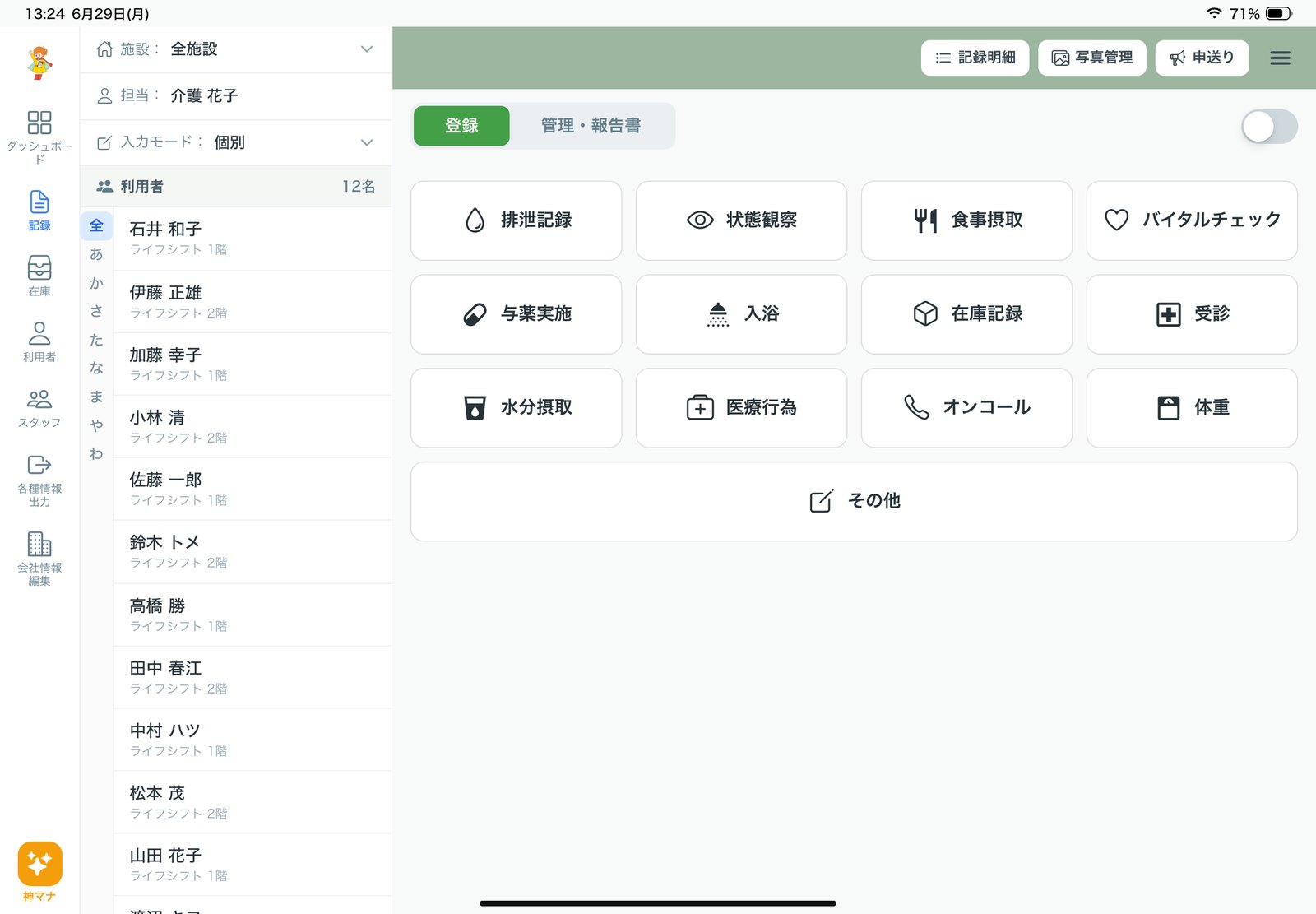Click the 記録明細 button
Image resolution: width=1316 pixels, height=914 pixels.
coord(975,58)
